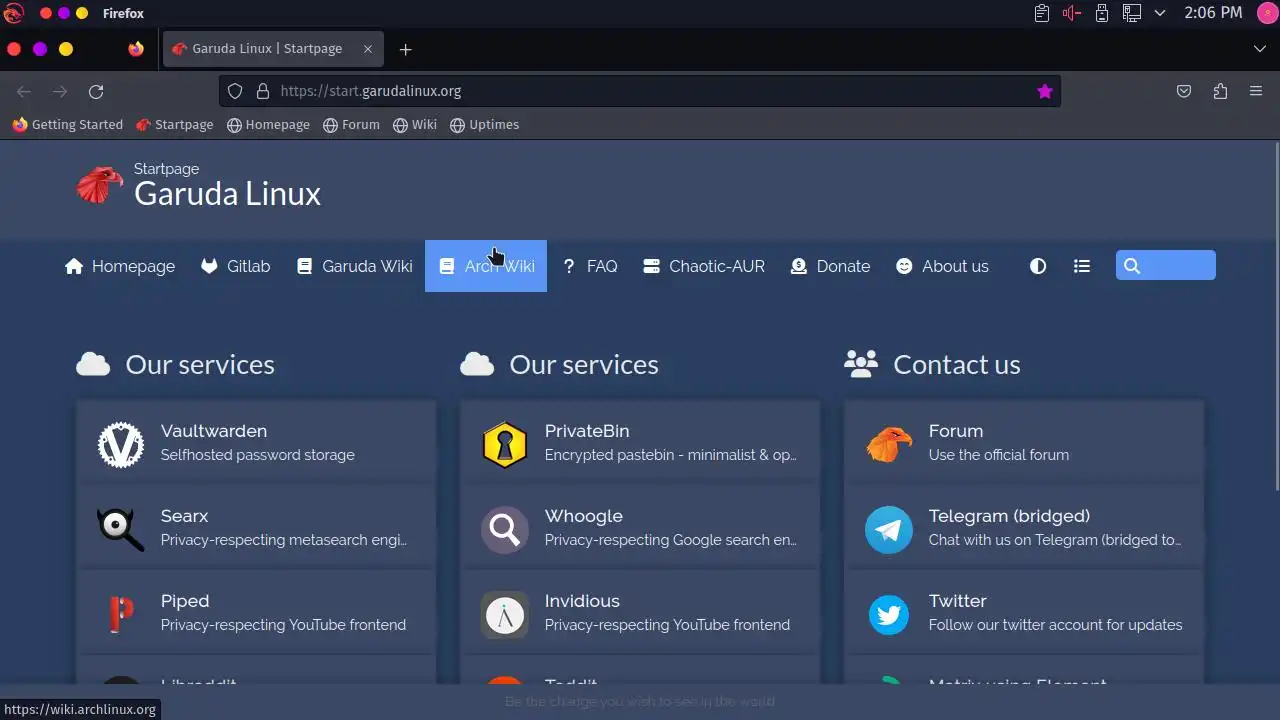Open the Firefox hamburger application menu
The width and height of the screenshot is (1280, 720).
(1256, 91)
